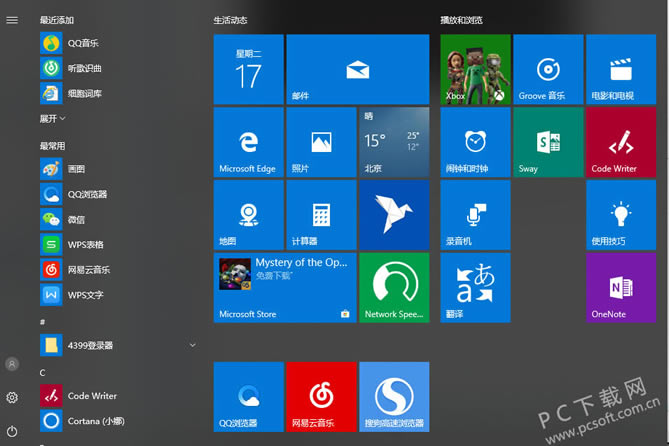Screen dimensions: 669x446
Task: Open the 计算器 calculator tile
Action: [x=321, y=215]
